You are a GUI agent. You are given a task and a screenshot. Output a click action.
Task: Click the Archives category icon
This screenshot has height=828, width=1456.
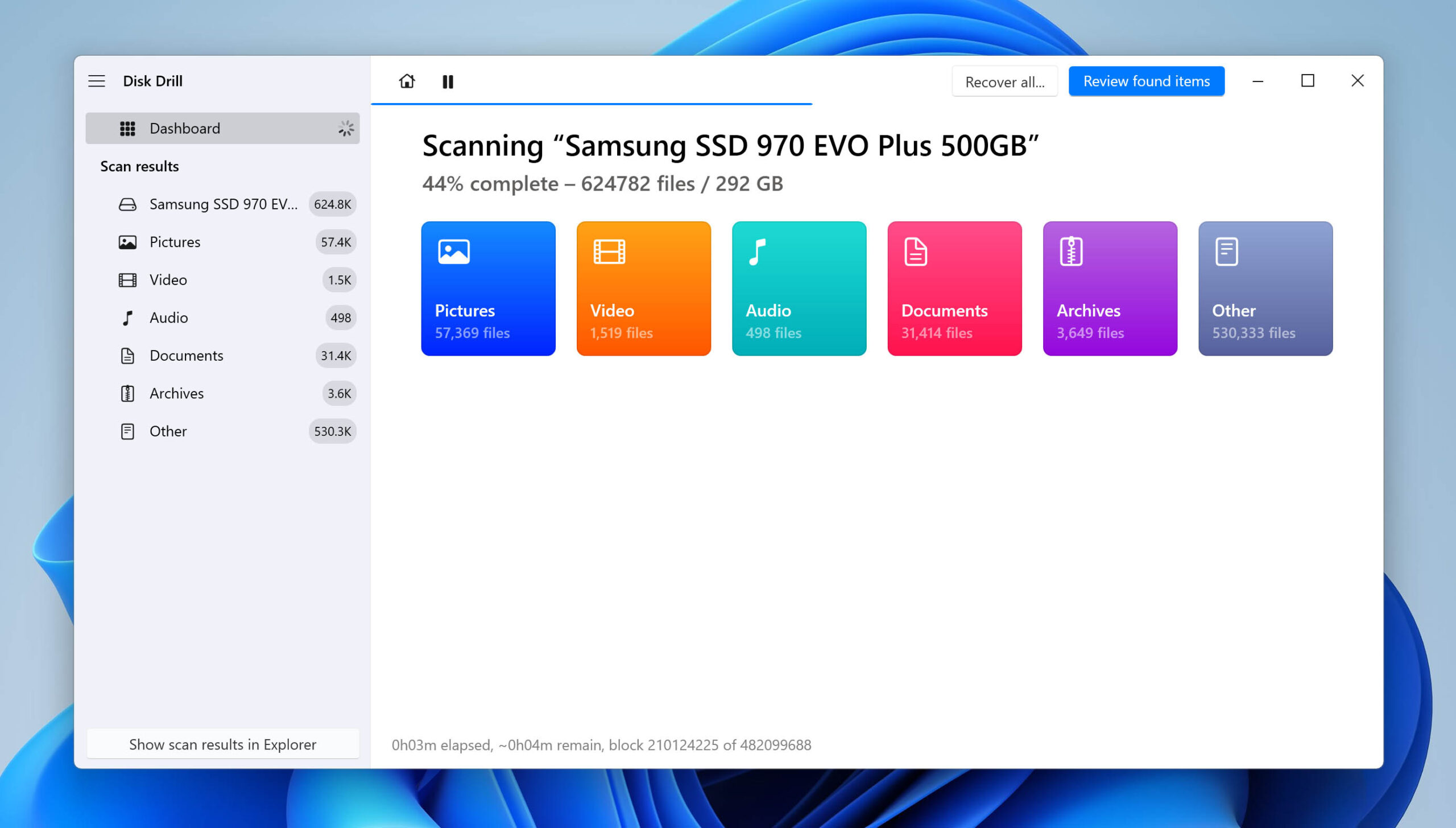coord(1072,252)
